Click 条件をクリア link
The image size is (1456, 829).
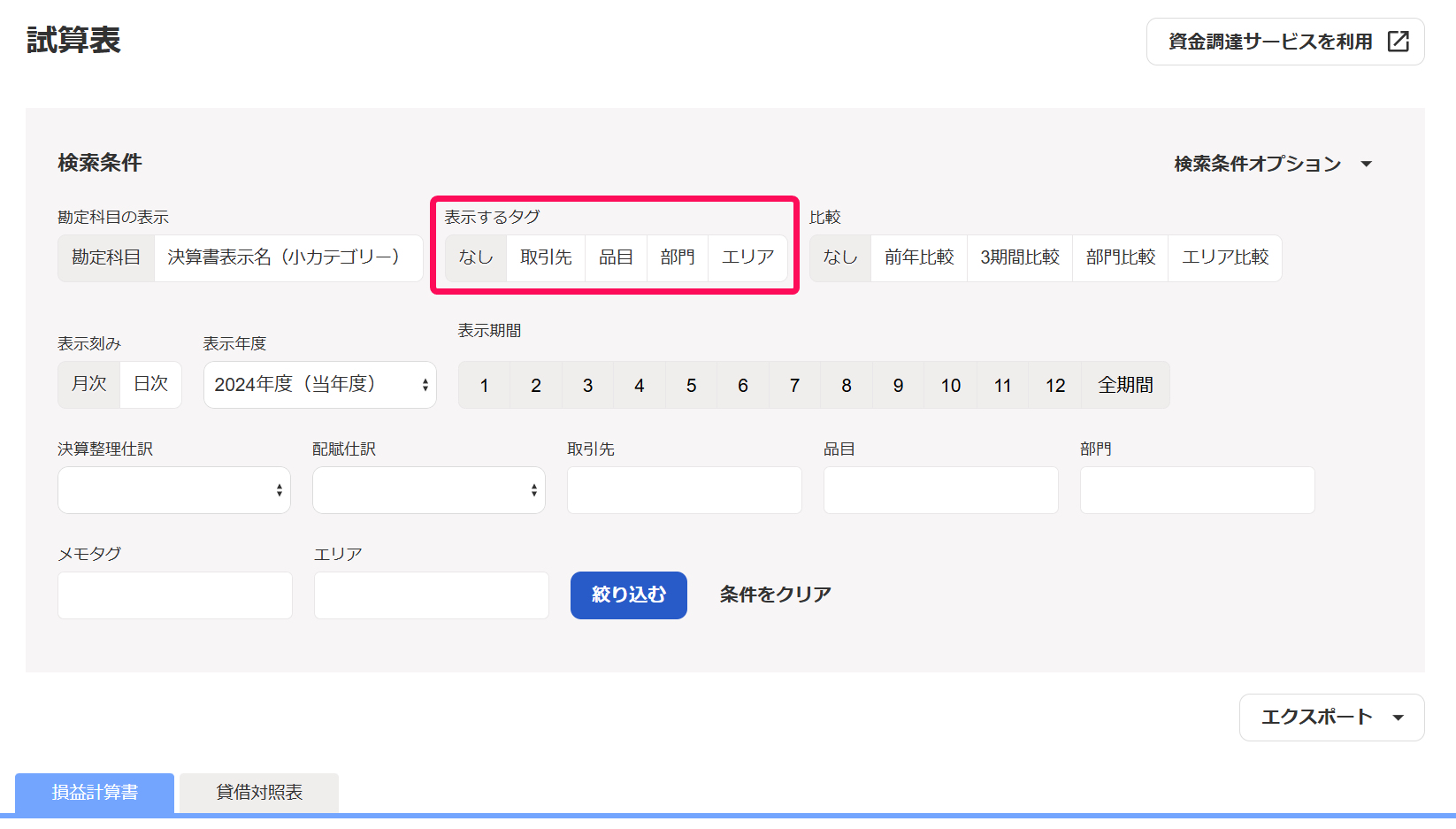point(776,595)
